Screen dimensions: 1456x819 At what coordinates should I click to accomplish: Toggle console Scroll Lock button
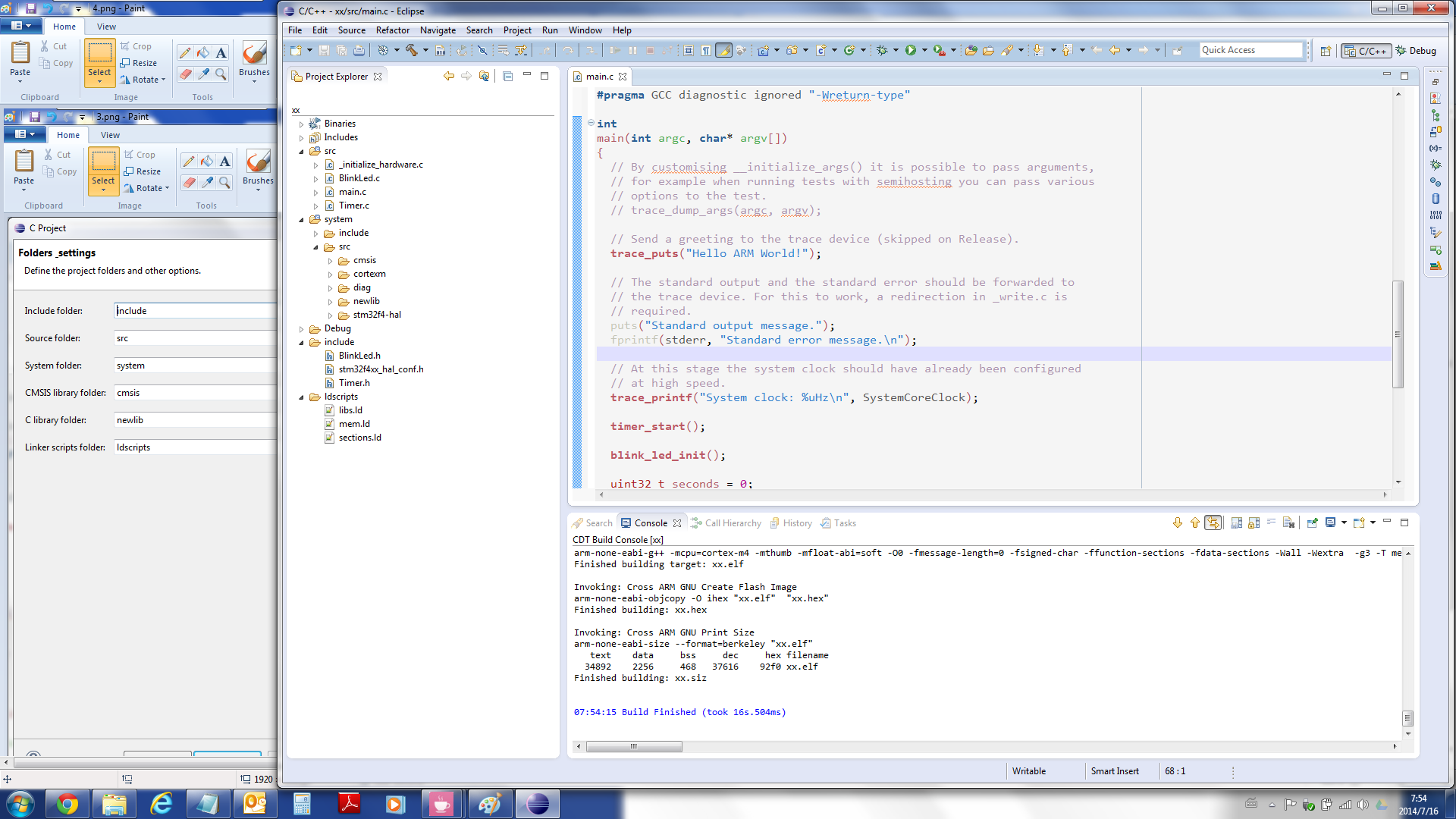point(1254,522)
